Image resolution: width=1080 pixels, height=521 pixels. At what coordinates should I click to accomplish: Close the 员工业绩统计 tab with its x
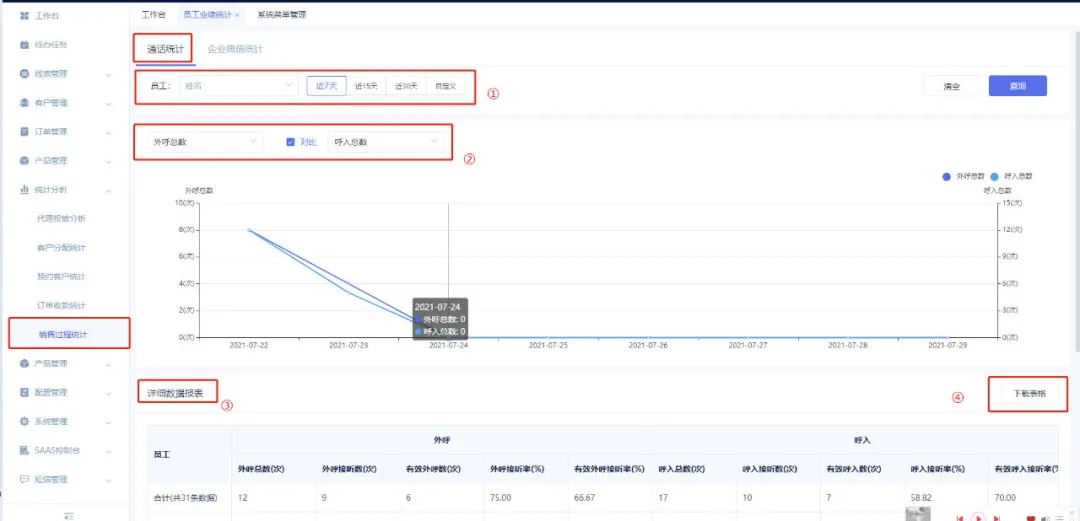point(237,16)
